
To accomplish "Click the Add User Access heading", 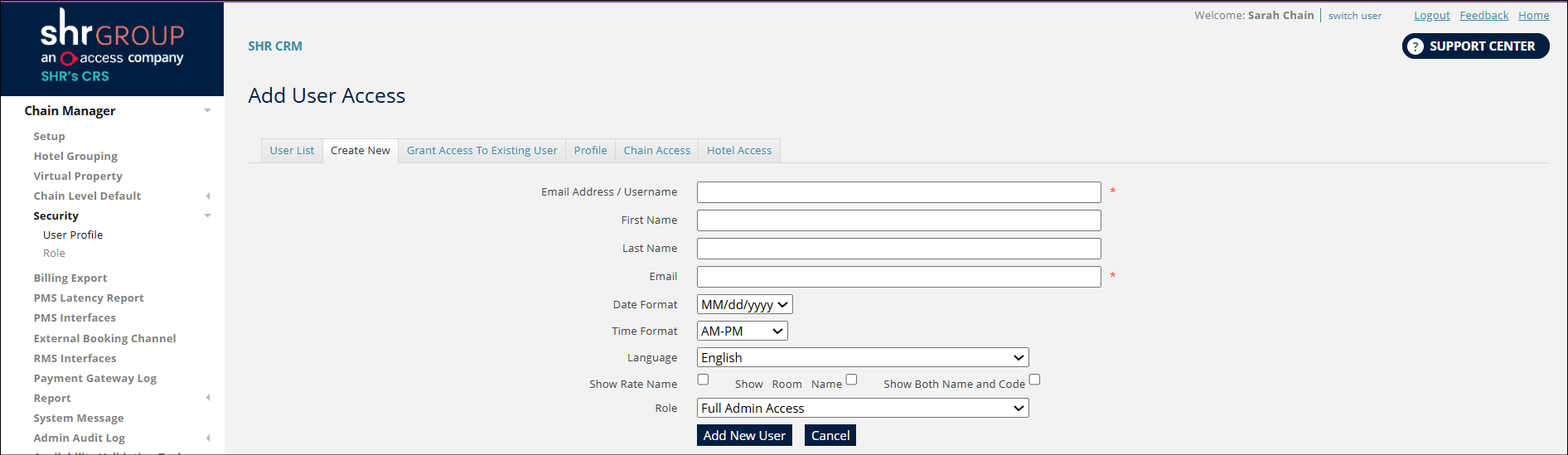I will (x=327, y=95).
